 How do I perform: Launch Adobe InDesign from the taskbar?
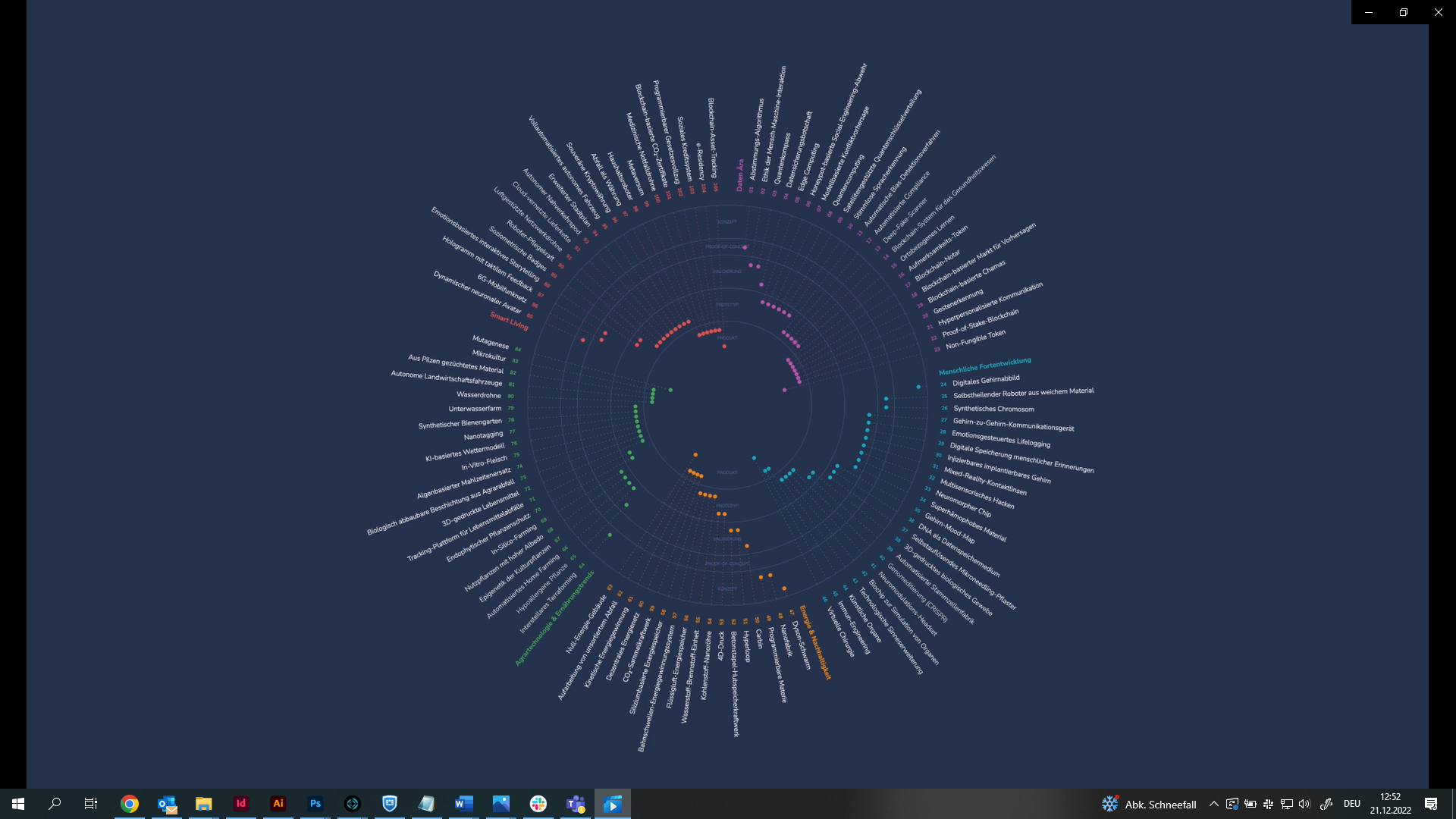click(x=241, y=804)
